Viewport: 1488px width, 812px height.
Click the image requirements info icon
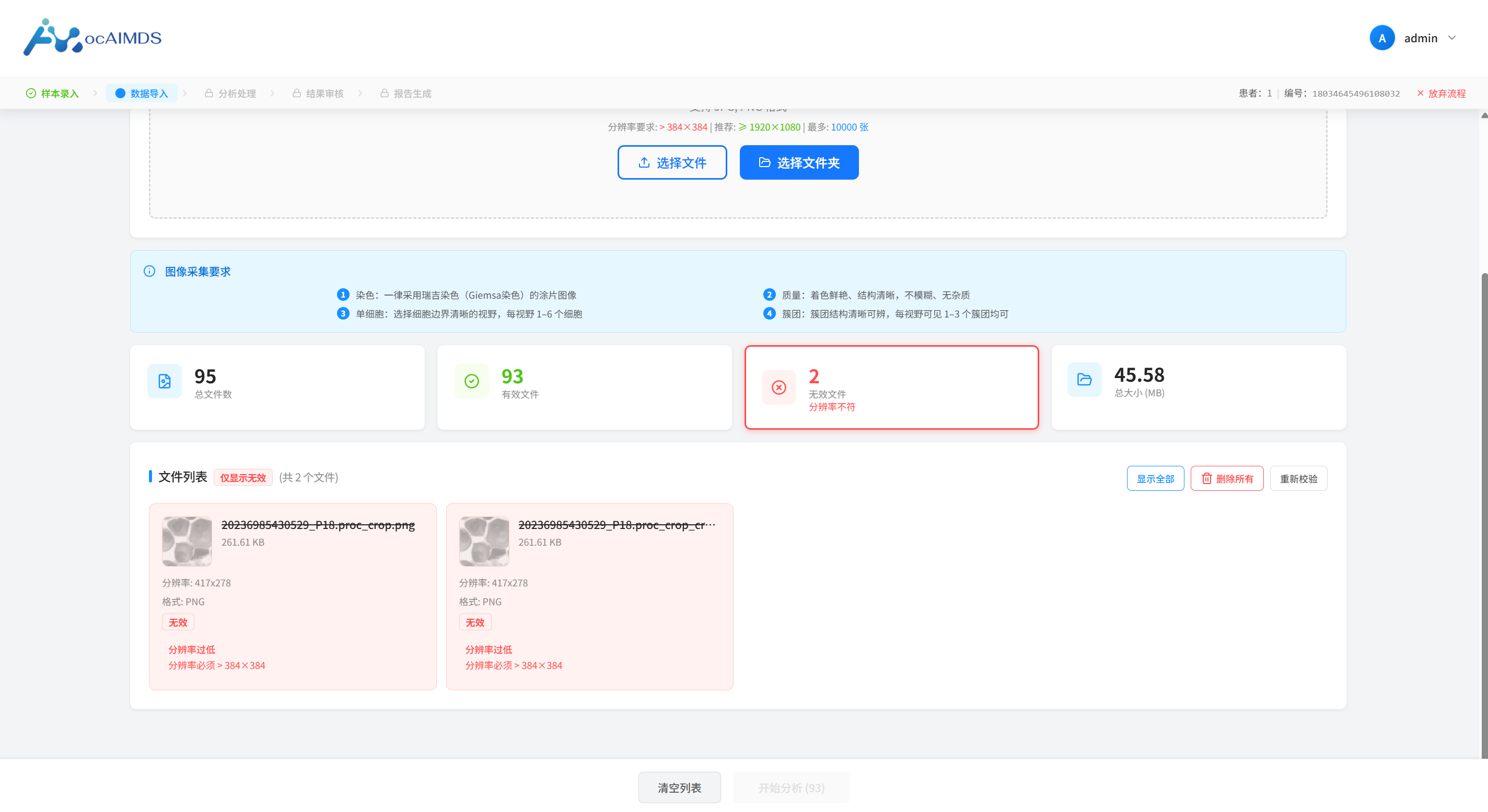149,272
